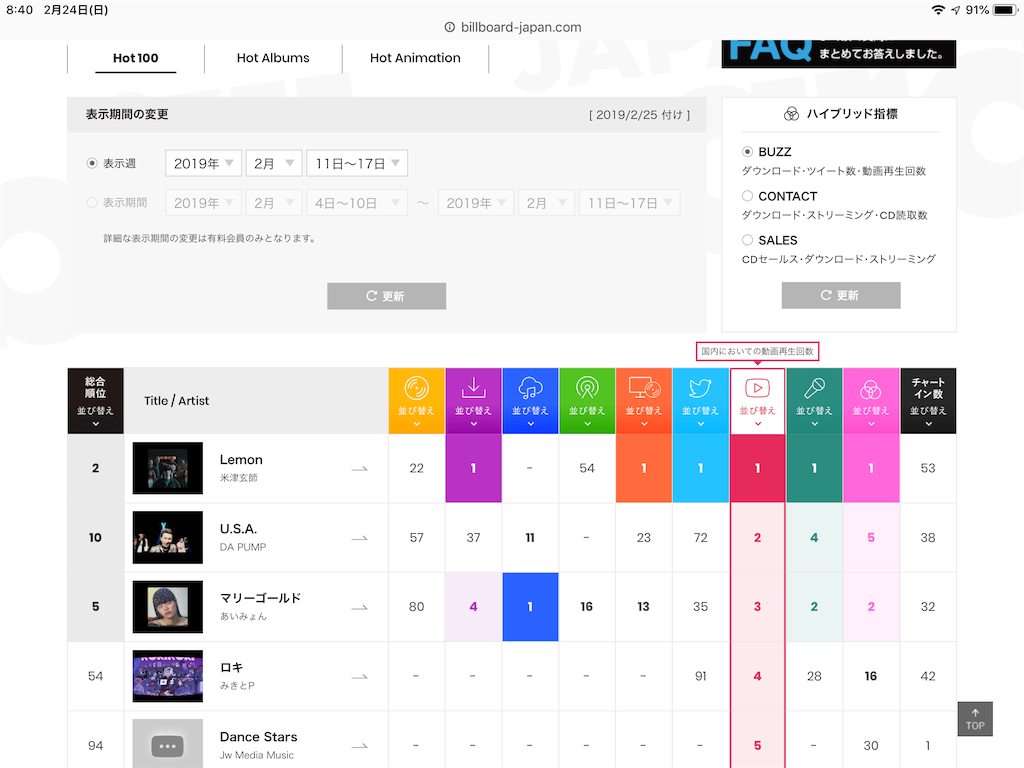Open the end month dropdown of 表示期間
Viewport: 1024px width, 768px height.
(x=547, y=203)
